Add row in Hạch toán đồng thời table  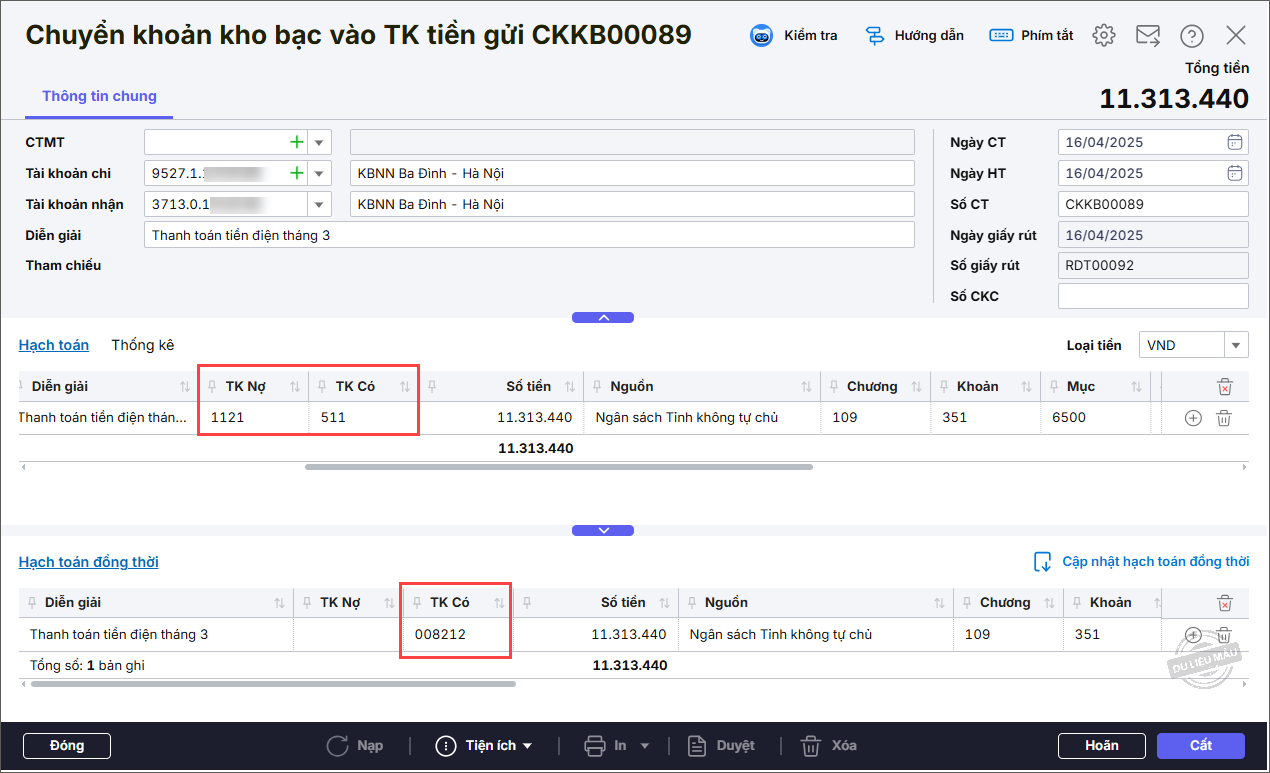pyautogui.click(x=1192, y=634)
